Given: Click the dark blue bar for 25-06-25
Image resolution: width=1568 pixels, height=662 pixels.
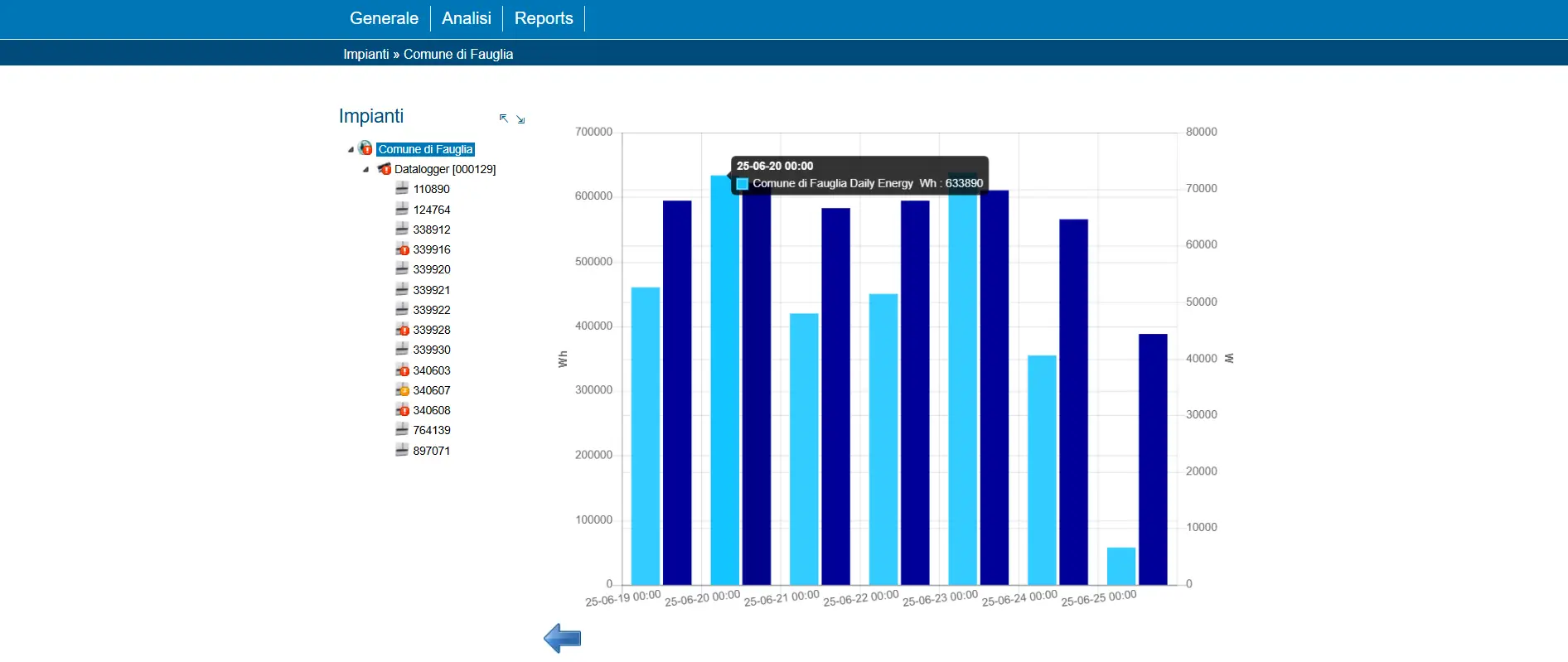Looking at the screenshot, I should tap(1153, 459).
